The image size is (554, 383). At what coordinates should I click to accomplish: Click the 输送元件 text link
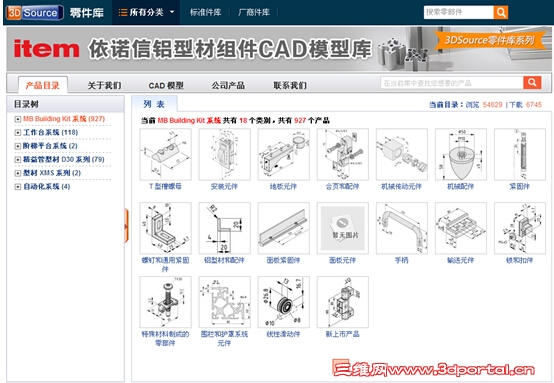click(x=460, y=260)
